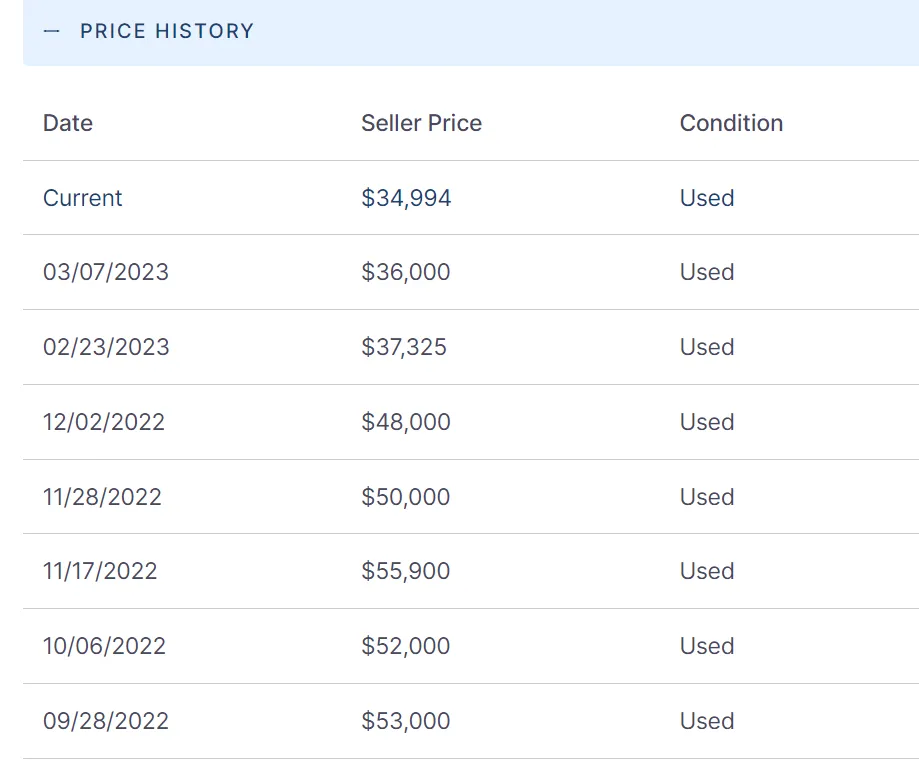Select the 02/23/2023 date entry
The image size is (919, 762).
tap(106, 347)
